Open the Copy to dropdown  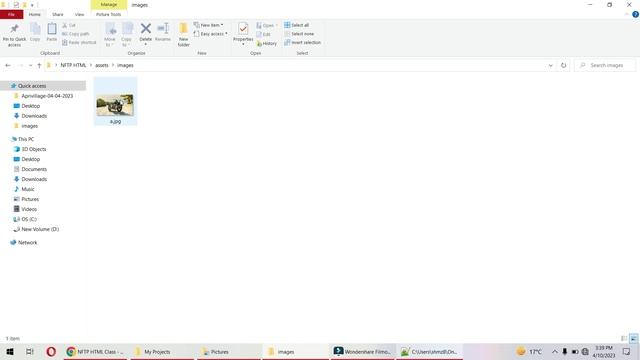pos(127,35)
